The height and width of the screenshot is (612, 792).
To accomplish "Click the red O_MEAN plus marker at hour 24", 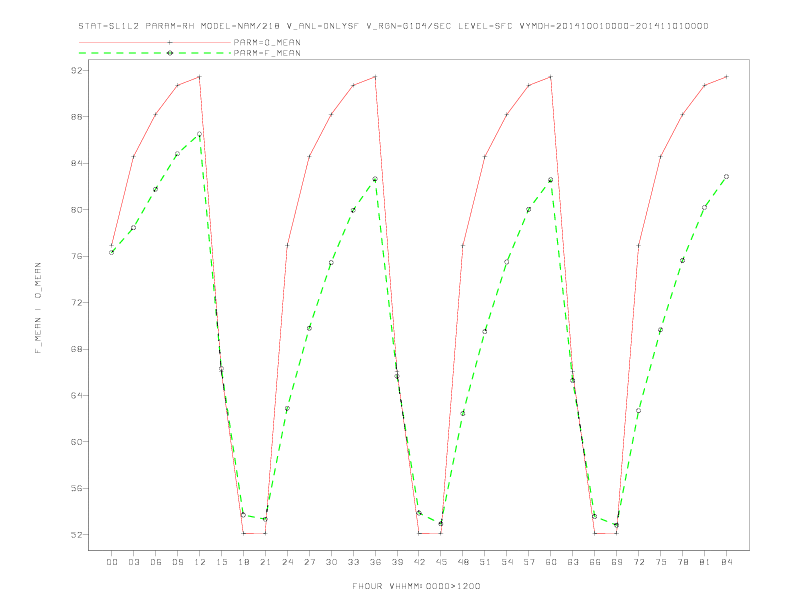I will pos(287,245).
